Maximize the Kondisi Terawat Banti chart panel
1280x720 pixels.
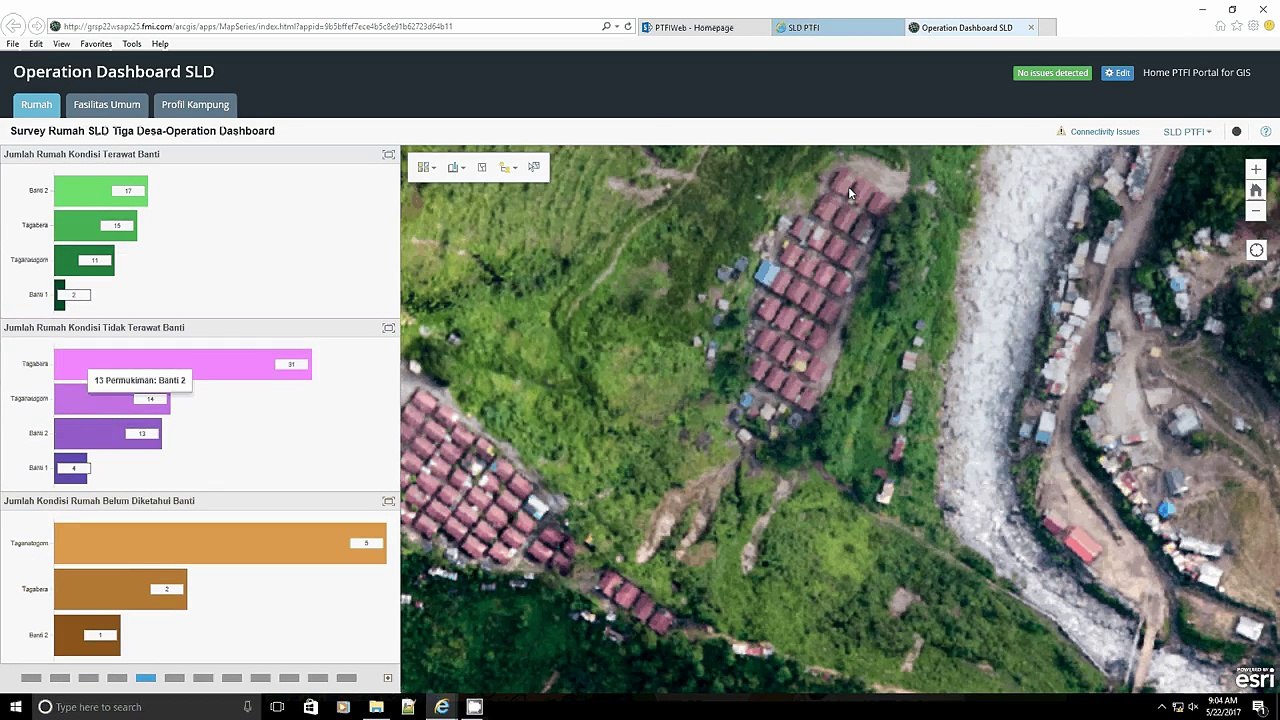389,154
